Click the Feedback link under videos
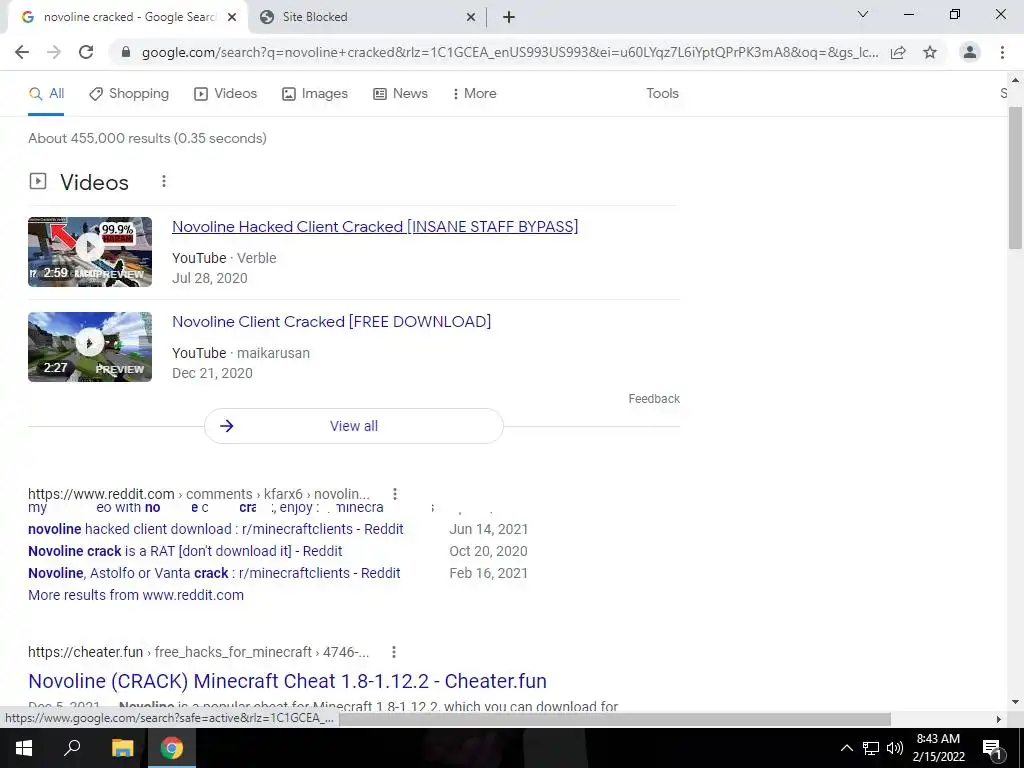Viewport: 1024px width, 768px height. click(654, 398)
